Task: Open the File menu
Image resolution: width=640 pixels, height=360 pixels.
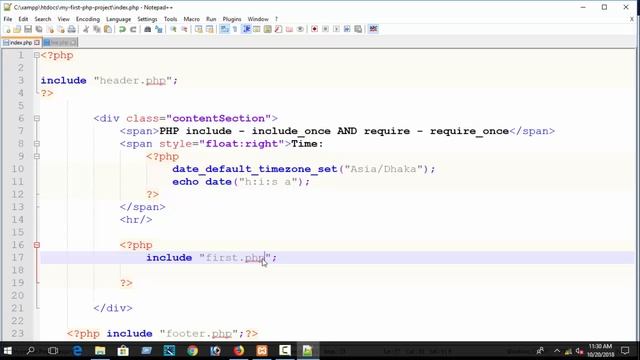Action: pyautogui.click(x=8, y=19)
